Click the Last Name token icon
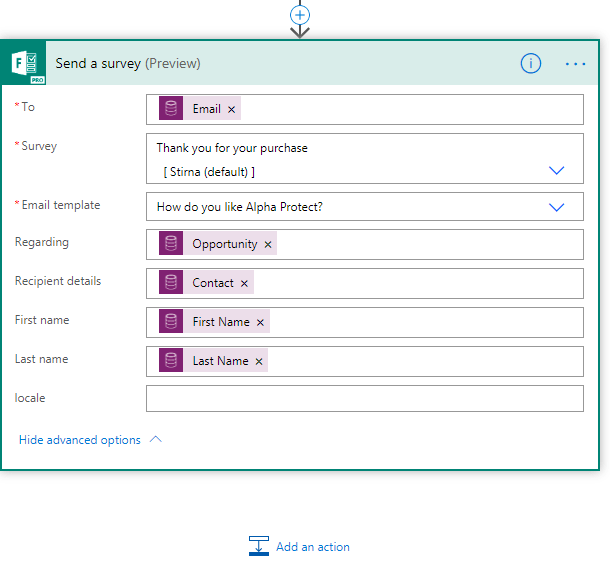 171,361
